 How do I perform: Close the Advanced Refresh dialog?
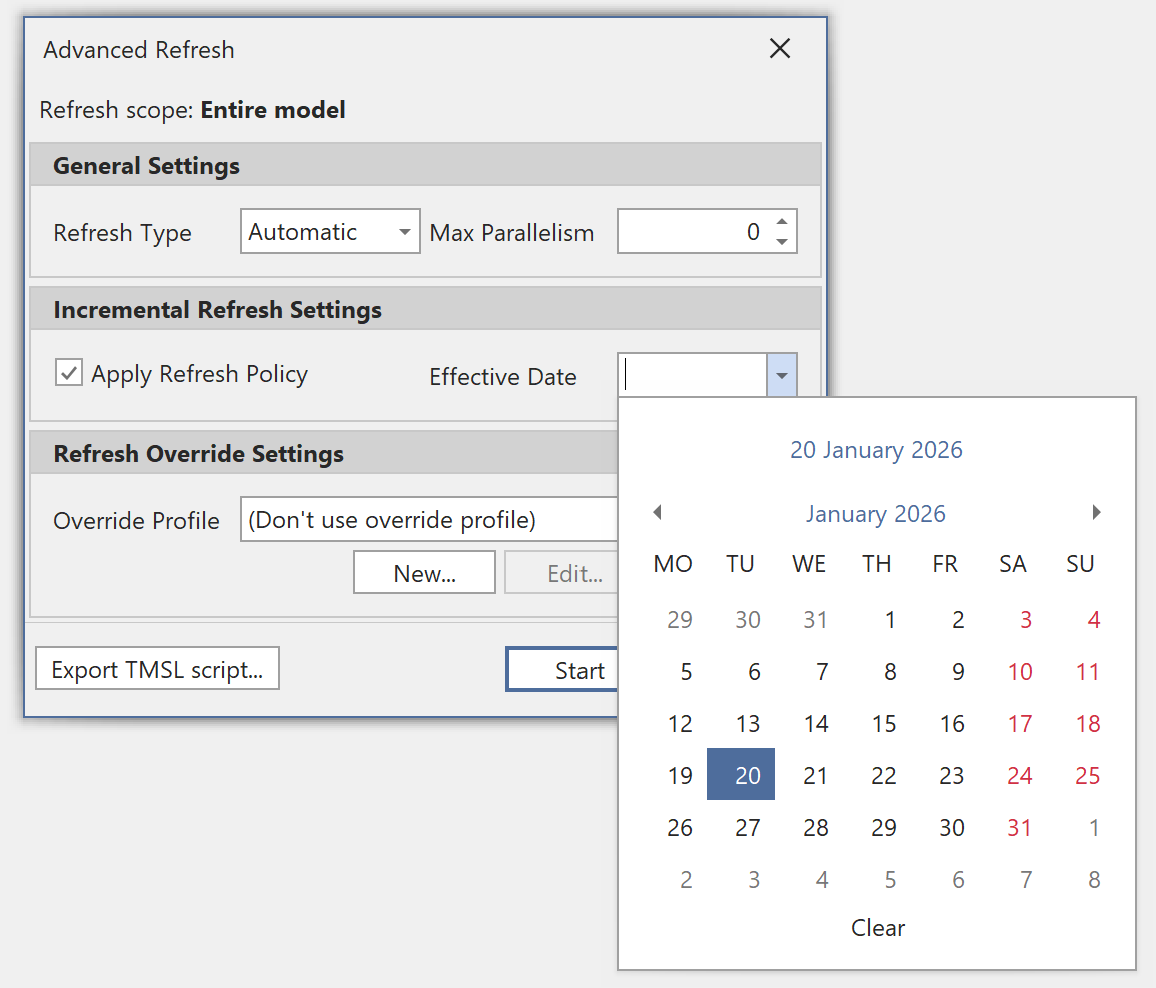point(780,48)
